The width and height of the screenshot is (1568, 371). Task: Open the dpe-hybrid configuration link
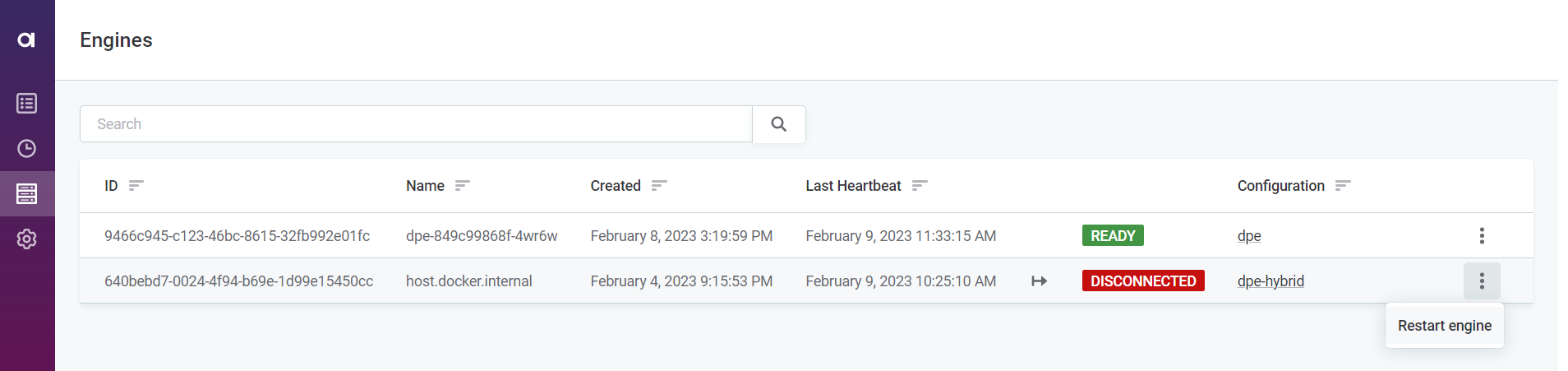1271,281
